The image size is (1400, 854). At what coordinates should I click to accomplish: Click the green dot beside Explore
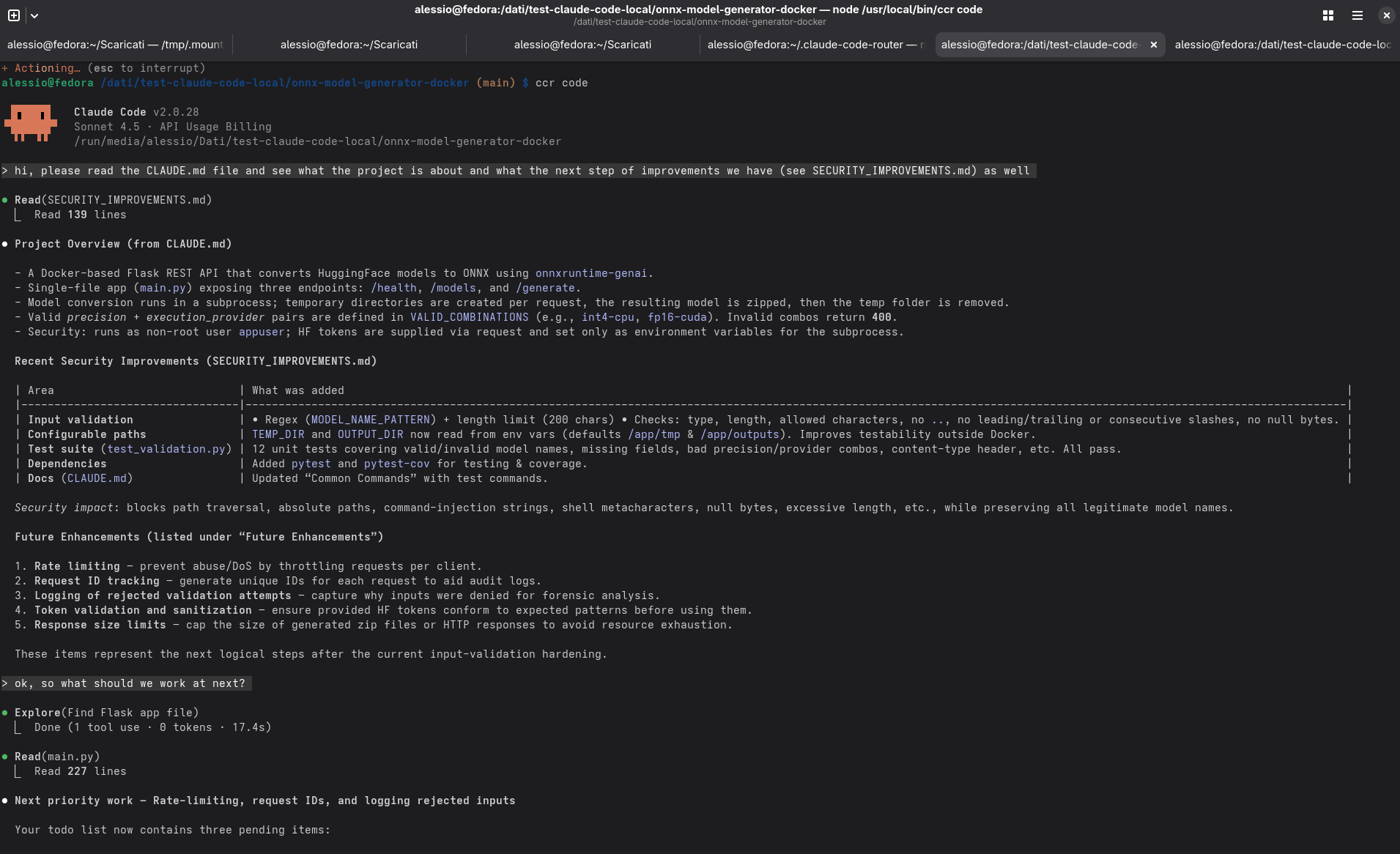5,713
